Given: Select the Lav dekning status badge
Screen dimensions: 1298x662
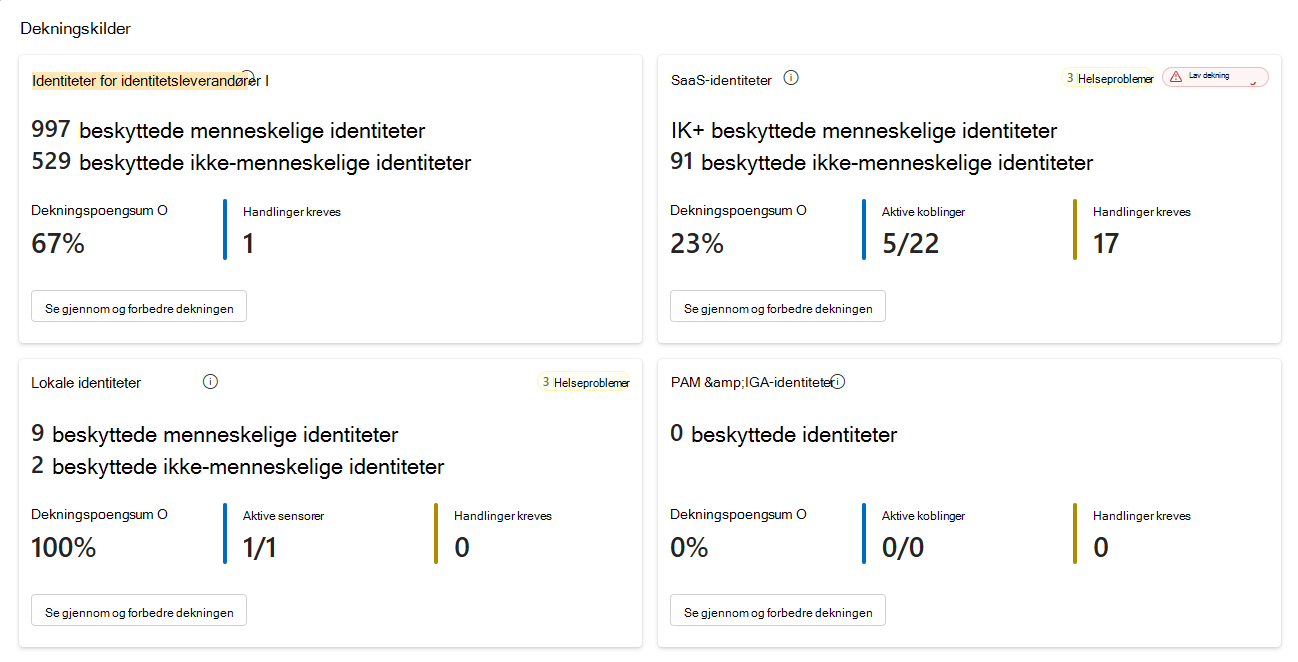Looking at the screenshot, I should tap(1215, 76).
